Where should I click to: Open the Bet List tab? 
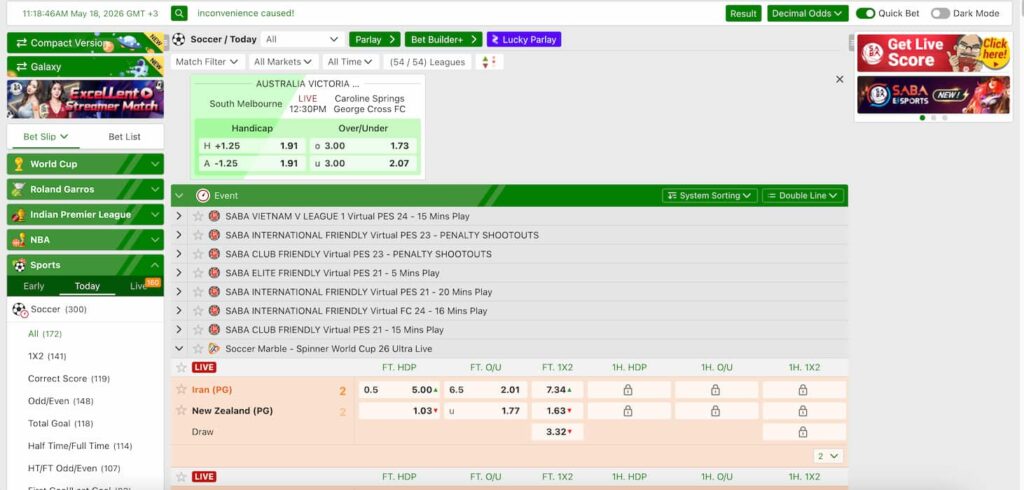point(124,137)
